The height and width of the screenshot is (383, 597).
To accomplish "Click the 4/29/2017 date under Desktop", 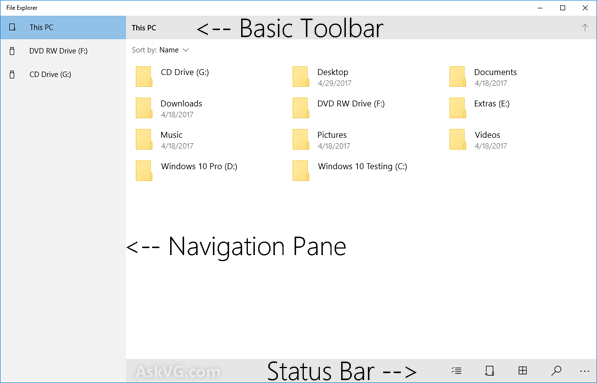I will click(x=334, y=83).
